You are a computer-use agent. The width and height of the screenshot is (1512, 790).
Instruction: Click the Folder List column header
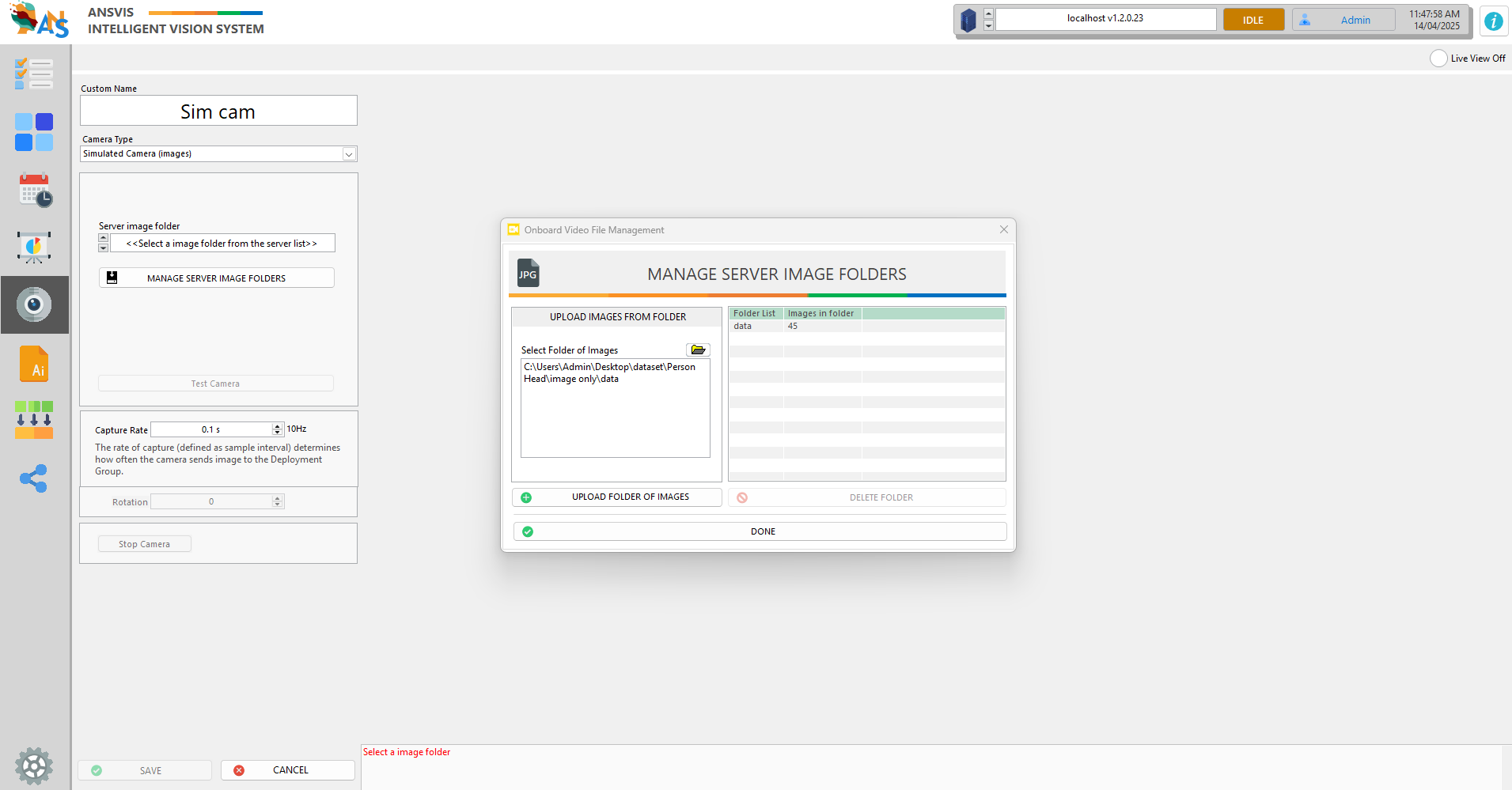coord(754,314)
